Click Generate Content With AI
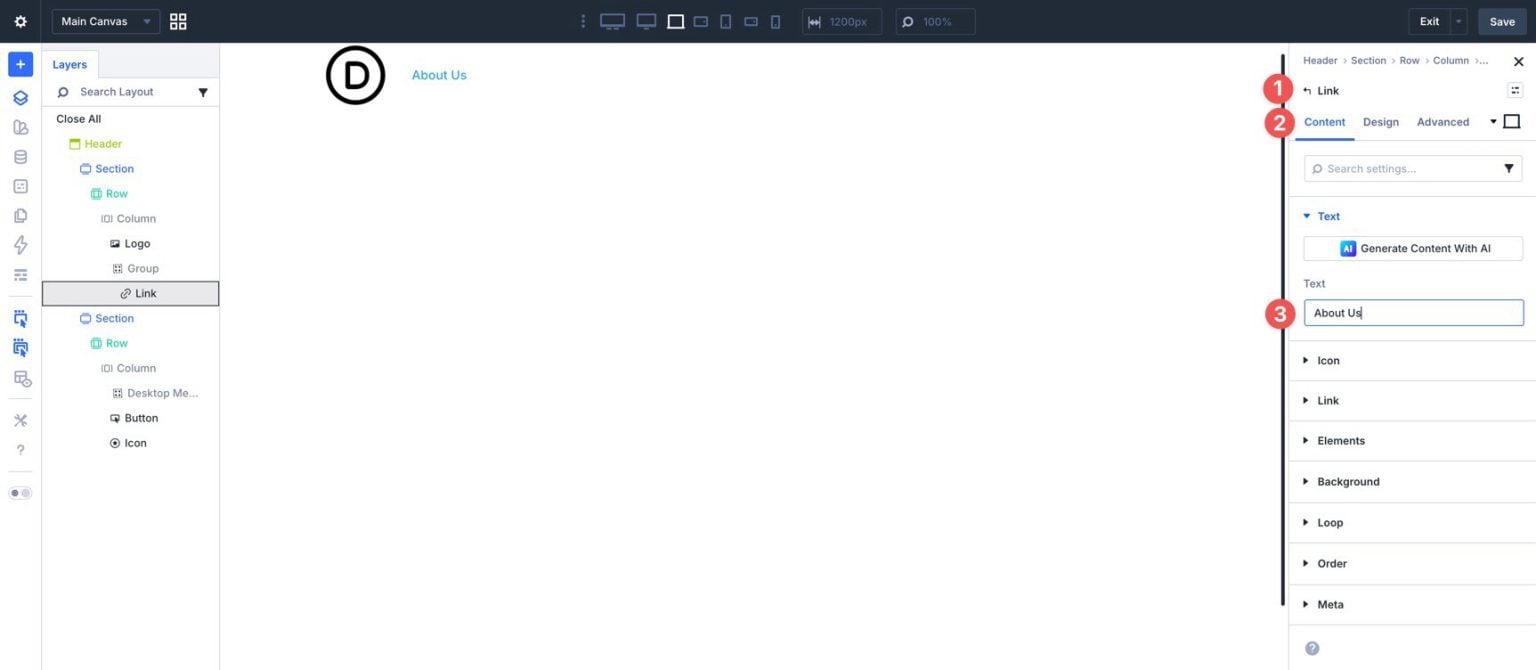1536x670 pixels. [x=1413, y=248]
